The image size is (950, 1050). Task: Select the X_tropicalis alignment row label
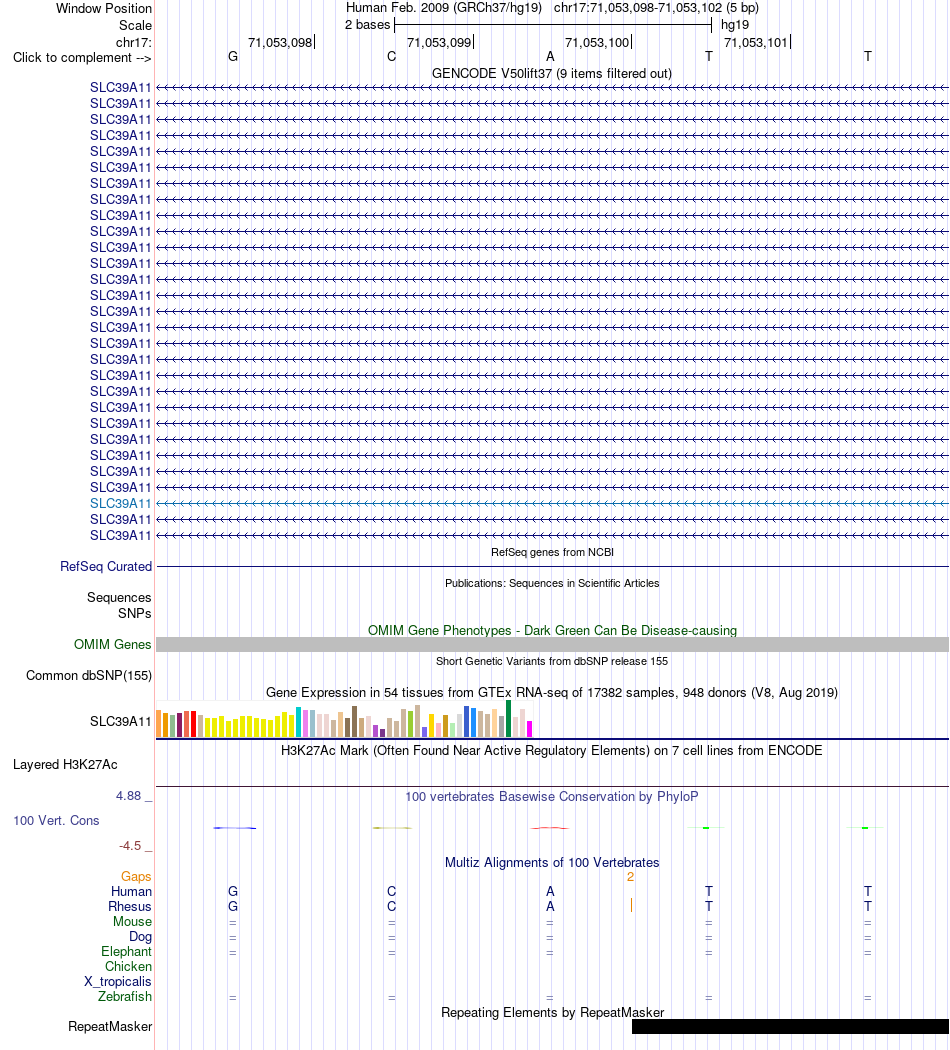pyautogui.click(x=118, y=982)
